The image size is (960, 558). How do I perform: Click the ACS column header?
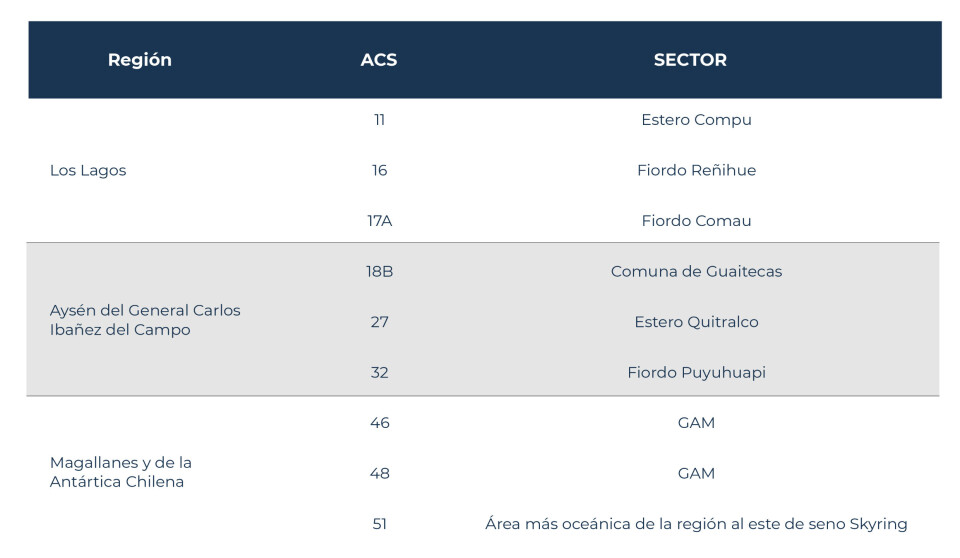(379, 60)
